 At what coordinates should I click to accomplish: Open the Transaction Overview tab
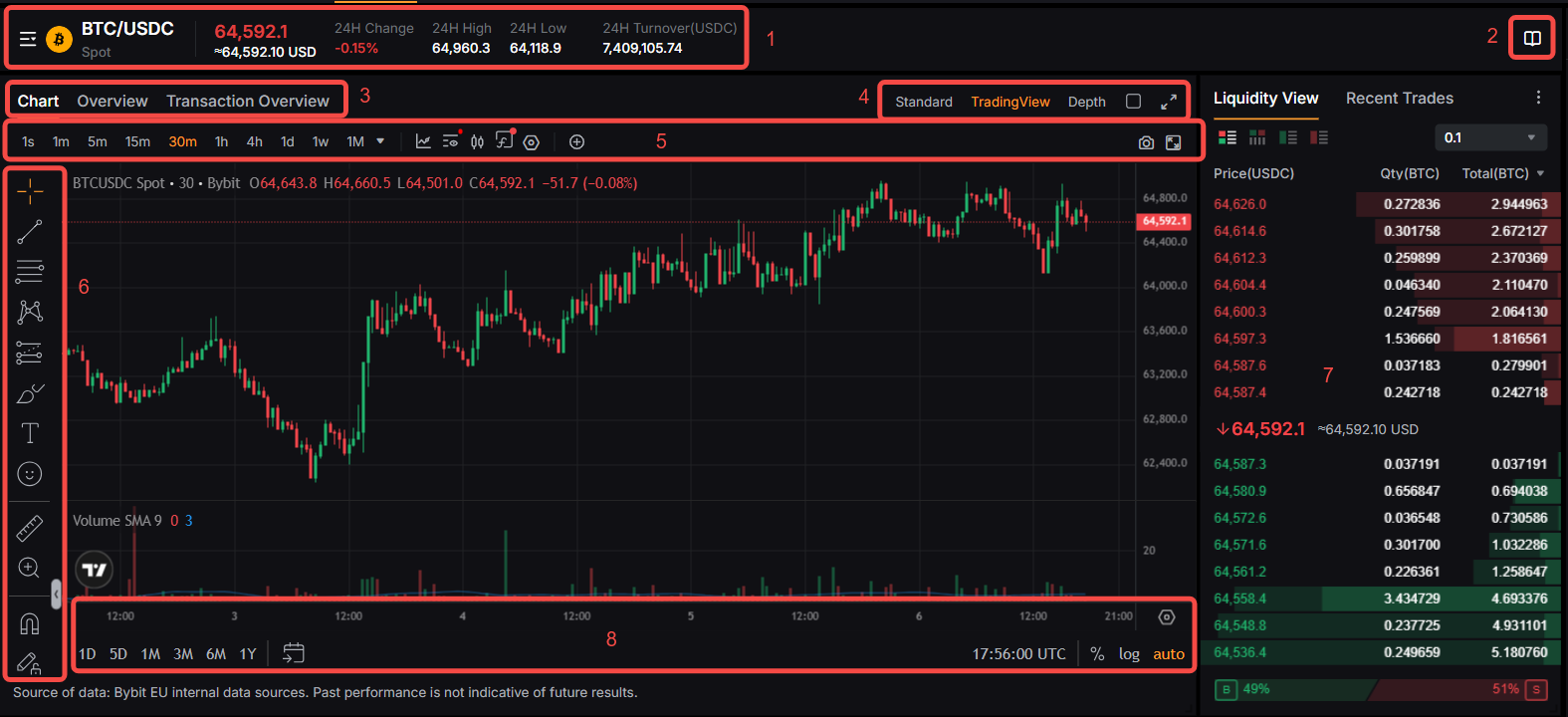[248, 101]
